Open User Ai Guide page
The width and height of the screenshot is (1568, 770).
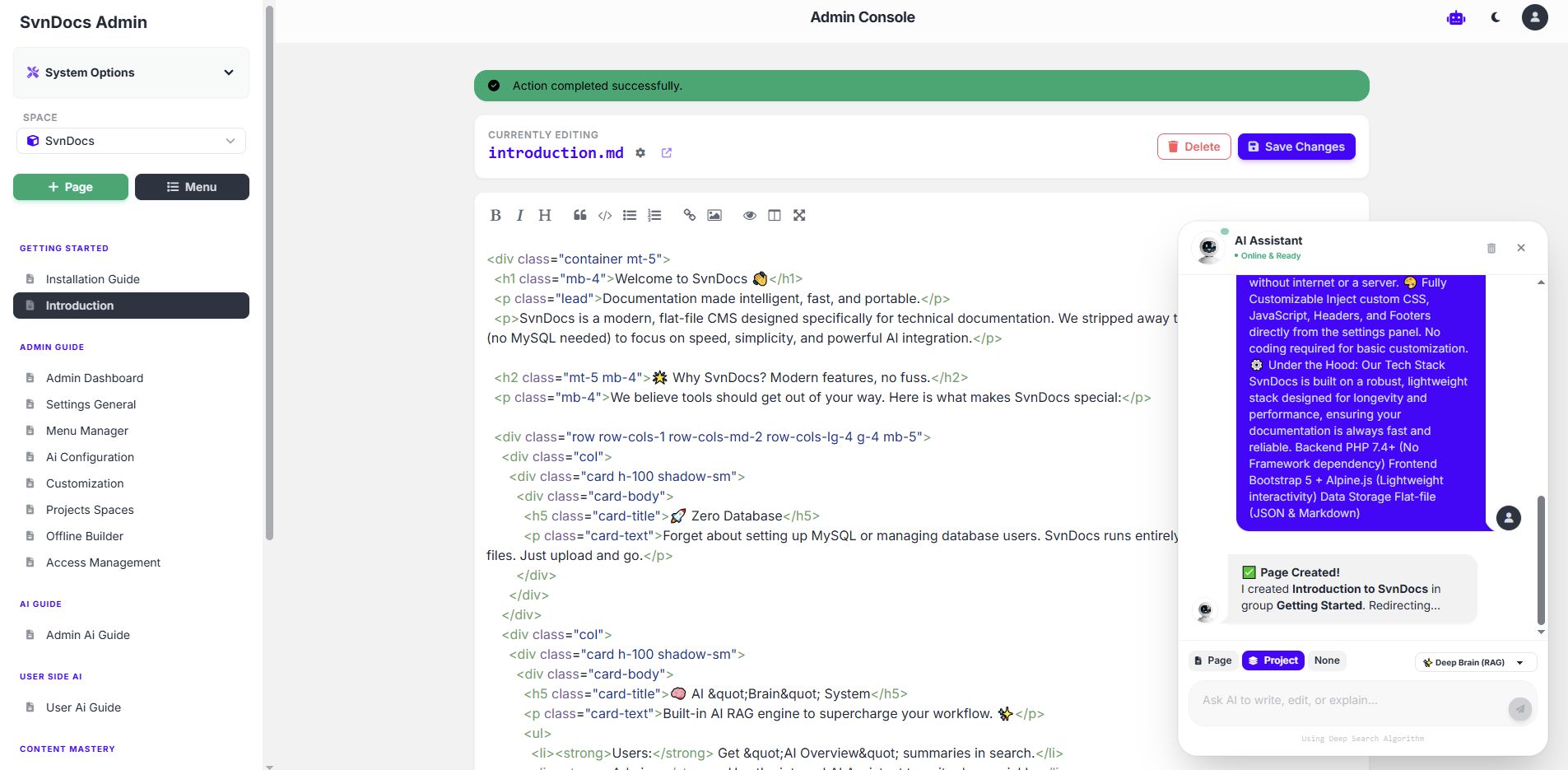(x=131, y=707)
